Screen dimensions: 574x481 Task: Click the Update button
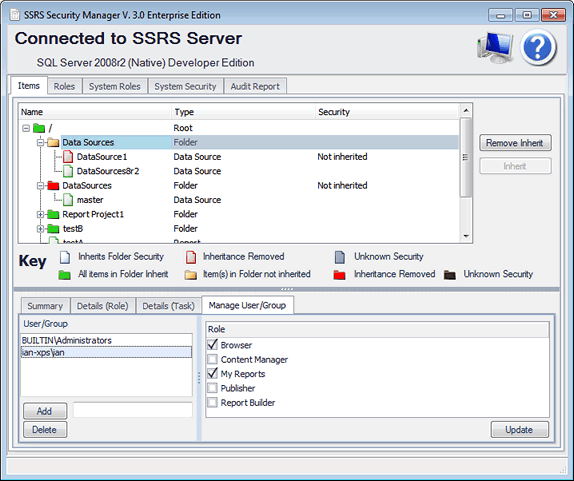pyautogui.click(x=519, y=429)
